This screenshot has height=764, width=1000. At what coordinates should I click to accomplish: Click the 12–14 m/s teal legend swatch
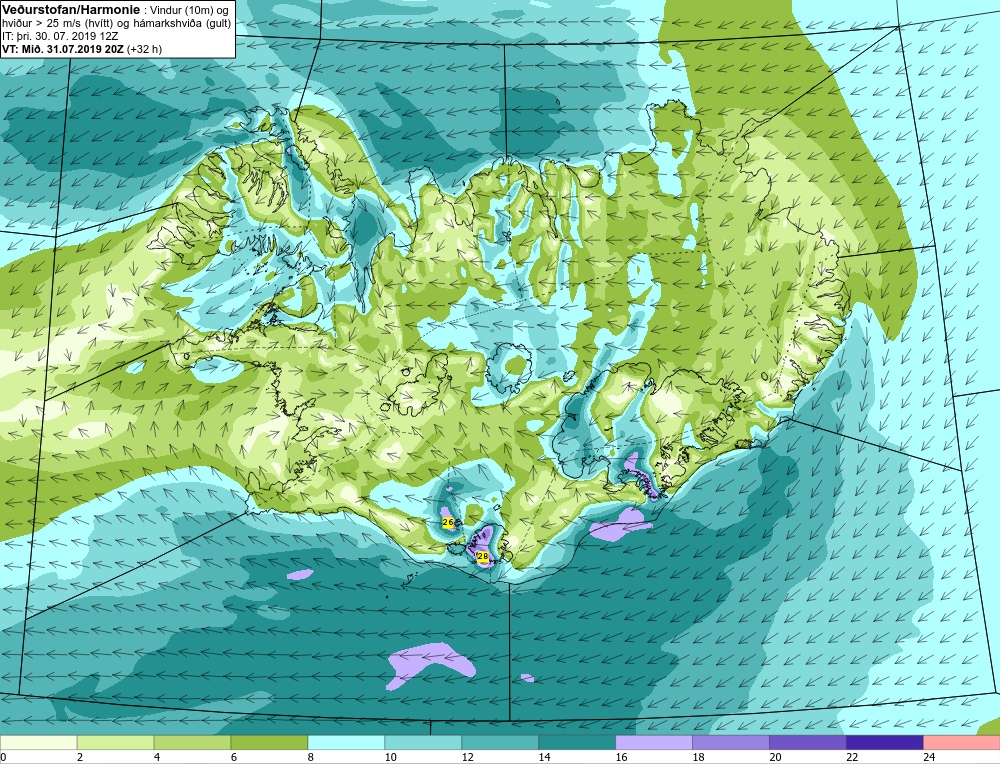point(500,743)
